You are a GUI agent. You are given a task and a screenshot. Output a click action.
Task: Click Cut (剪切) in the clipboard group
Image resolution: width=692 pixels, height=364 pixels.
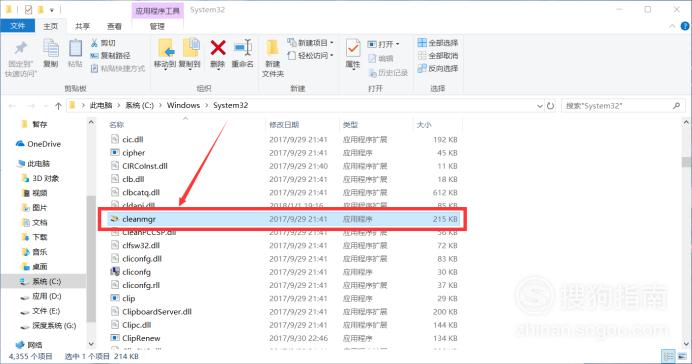103,43
